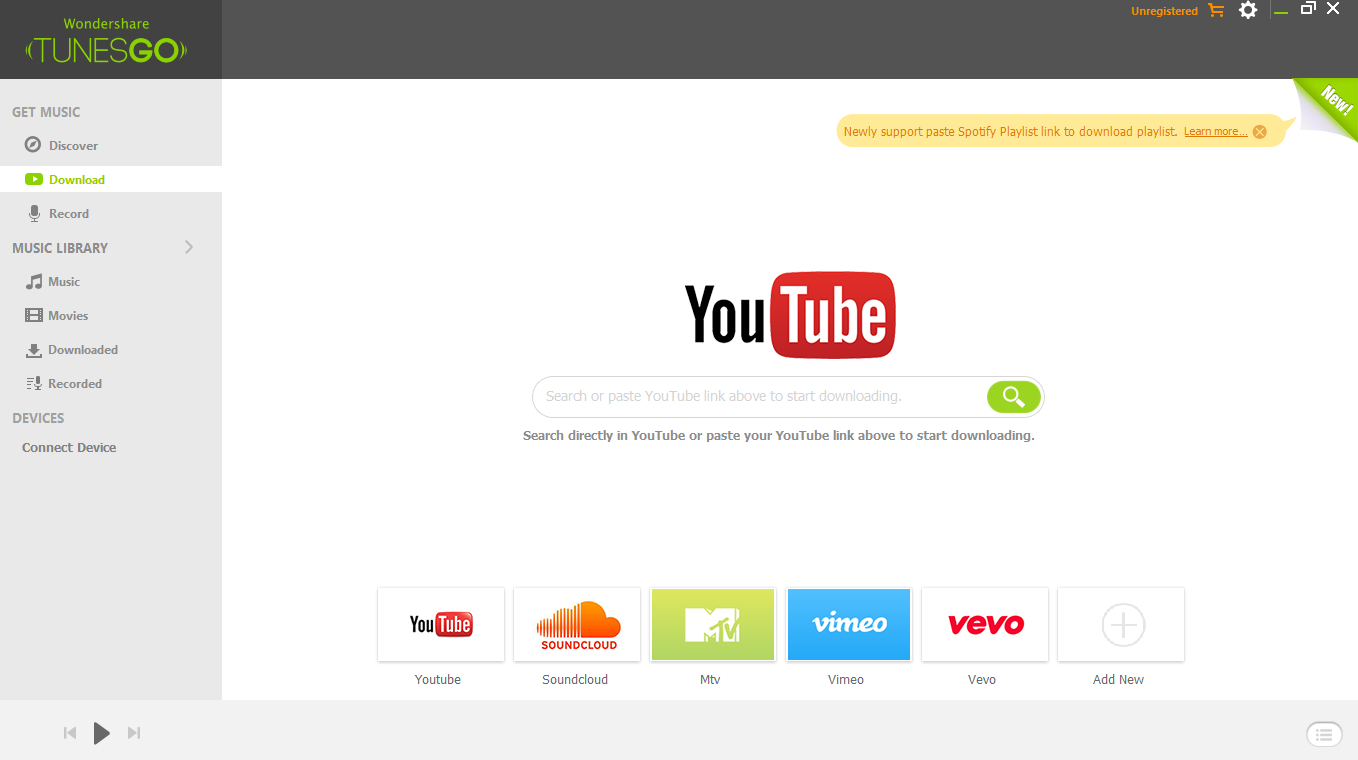Viewport: 1358px width, 760px height.
Task: Choose the Vimeo site tile
Action: pos(849,625)
